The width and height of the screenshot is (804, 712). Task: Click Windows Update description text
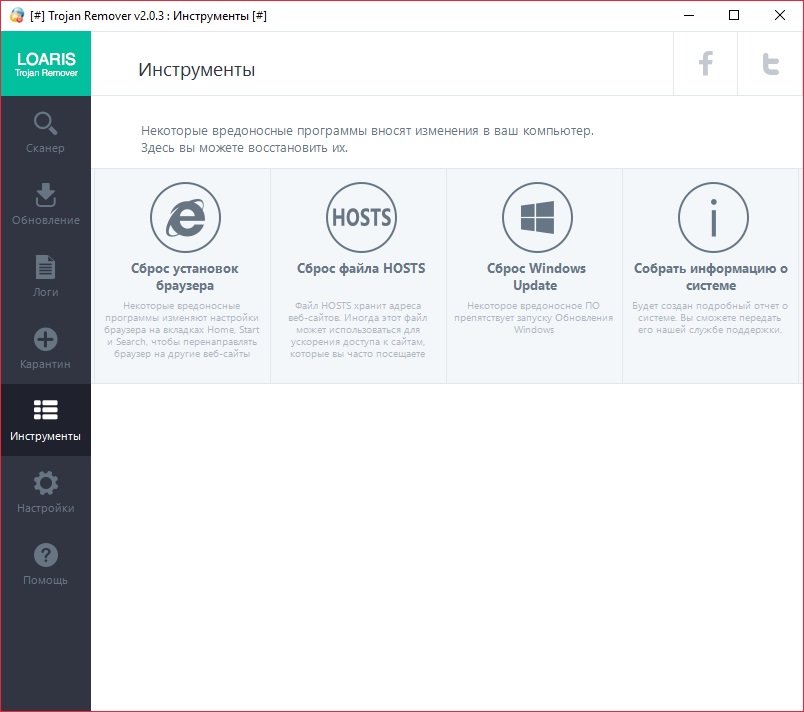pyautogui.click(x=533, y=318)
